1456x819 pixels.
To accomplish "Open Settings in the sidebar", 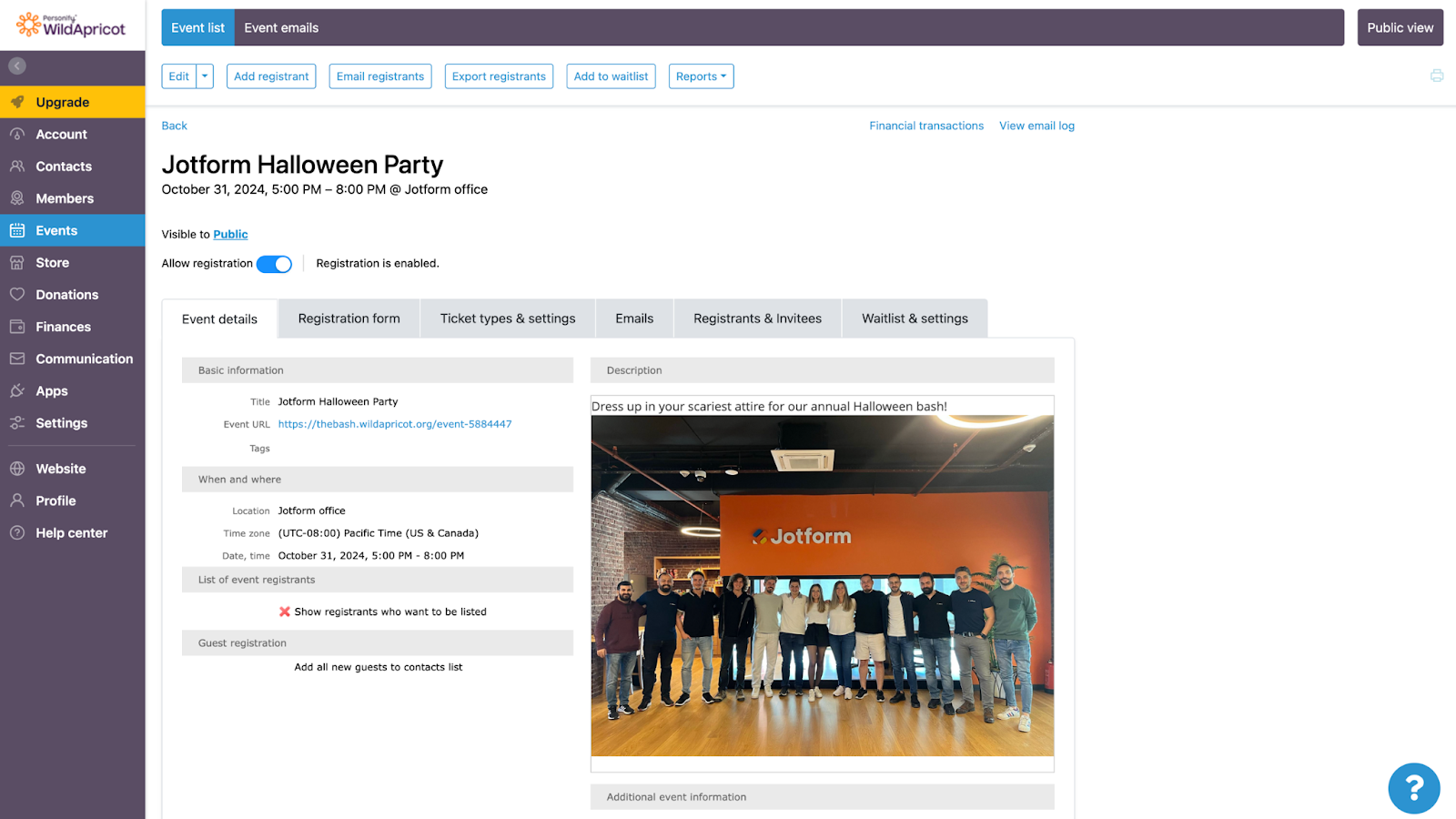I will click(x=73, y=423).
